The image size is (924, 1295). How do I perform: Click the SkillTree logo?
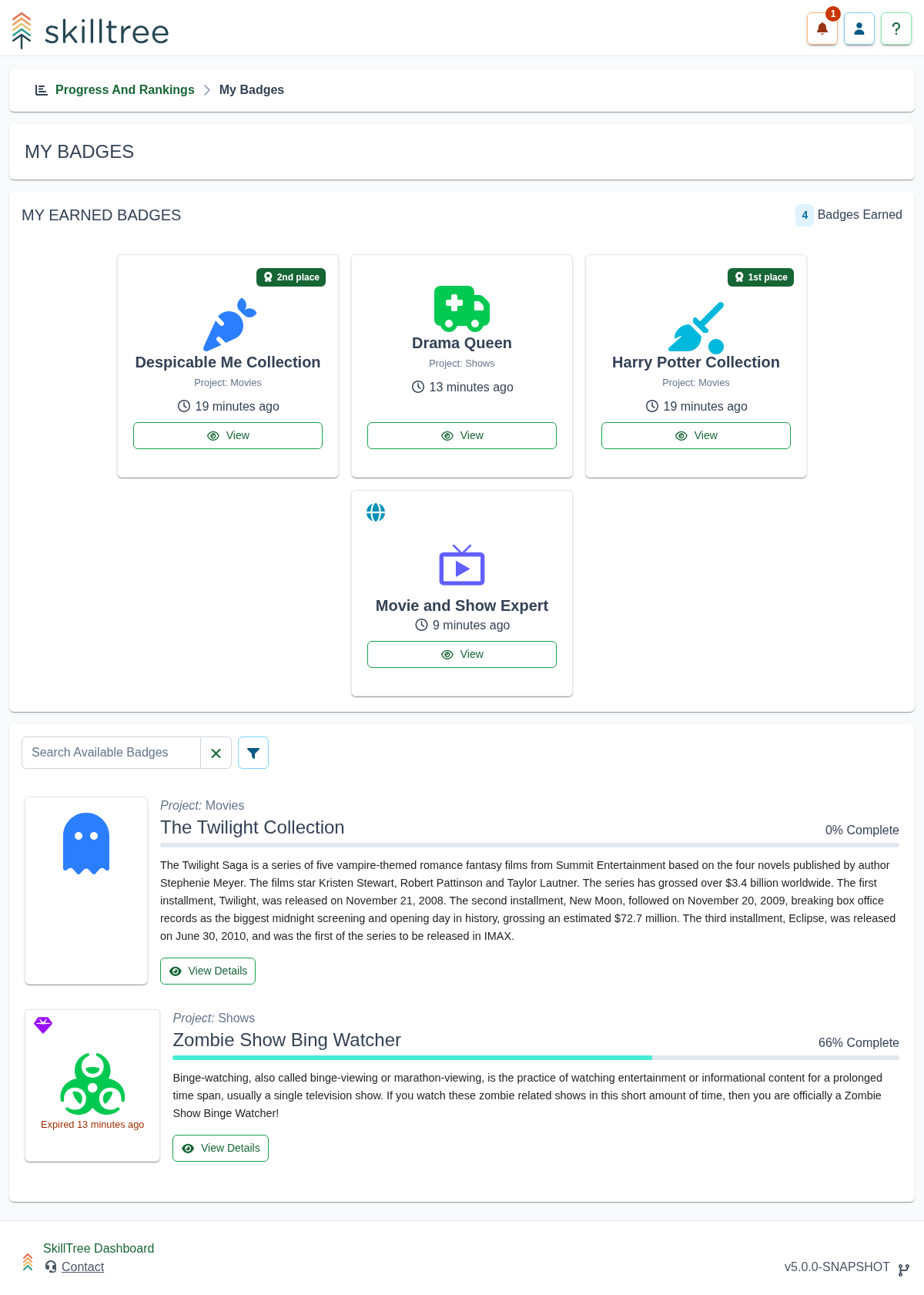click(x=90, y=31)
